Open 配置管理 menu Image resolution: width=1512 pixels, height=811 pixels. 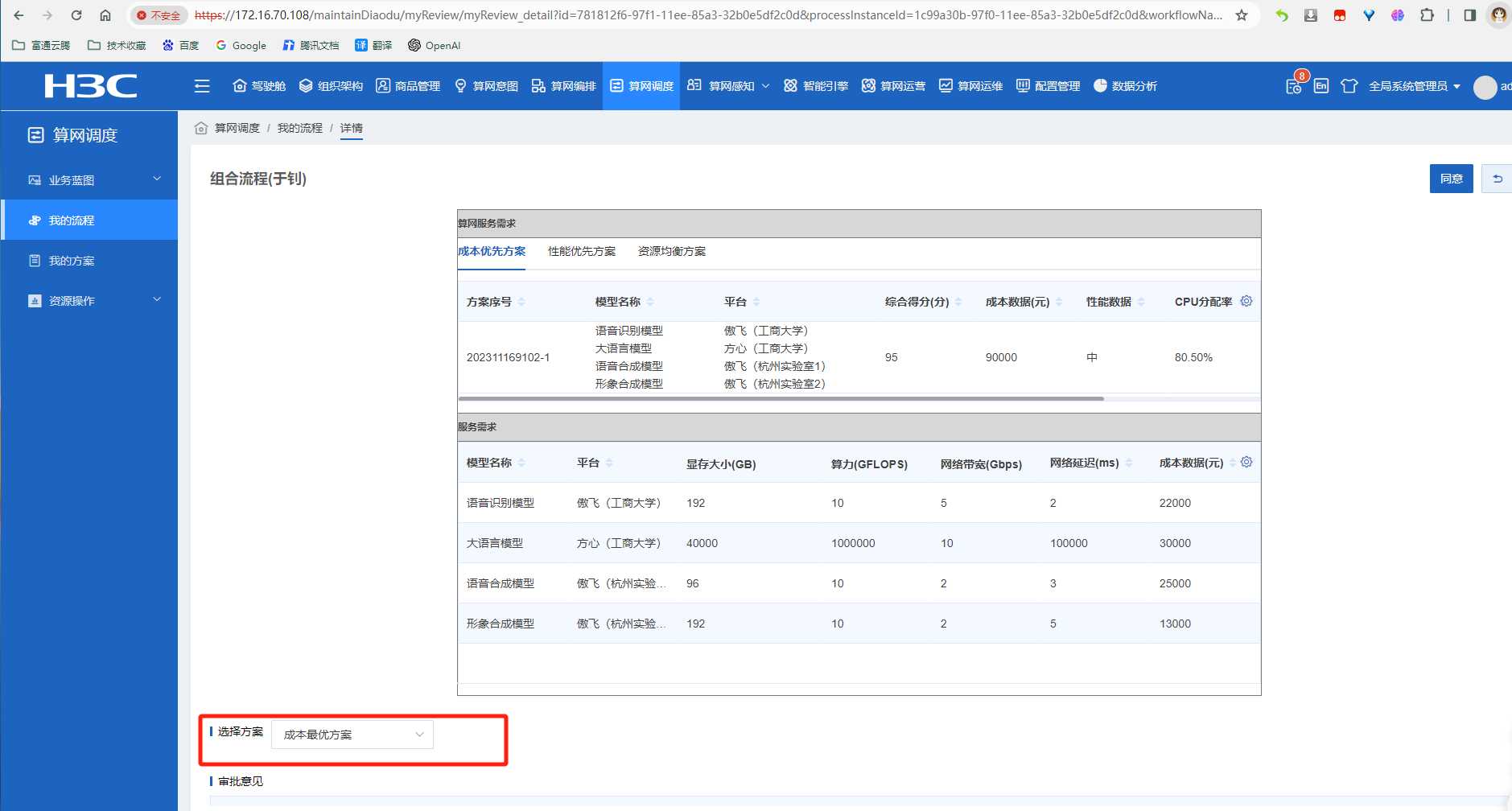(1048, 86)
